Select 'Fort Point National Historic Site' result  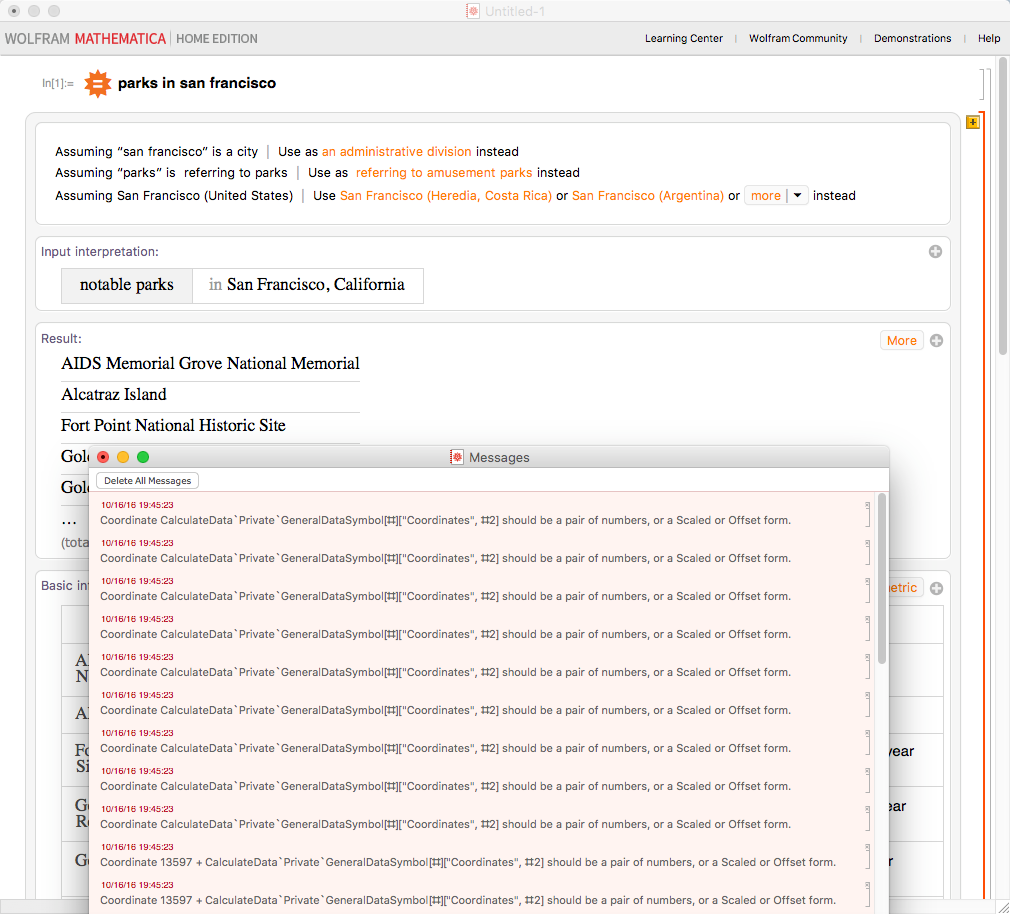click(x=173, y=426)
